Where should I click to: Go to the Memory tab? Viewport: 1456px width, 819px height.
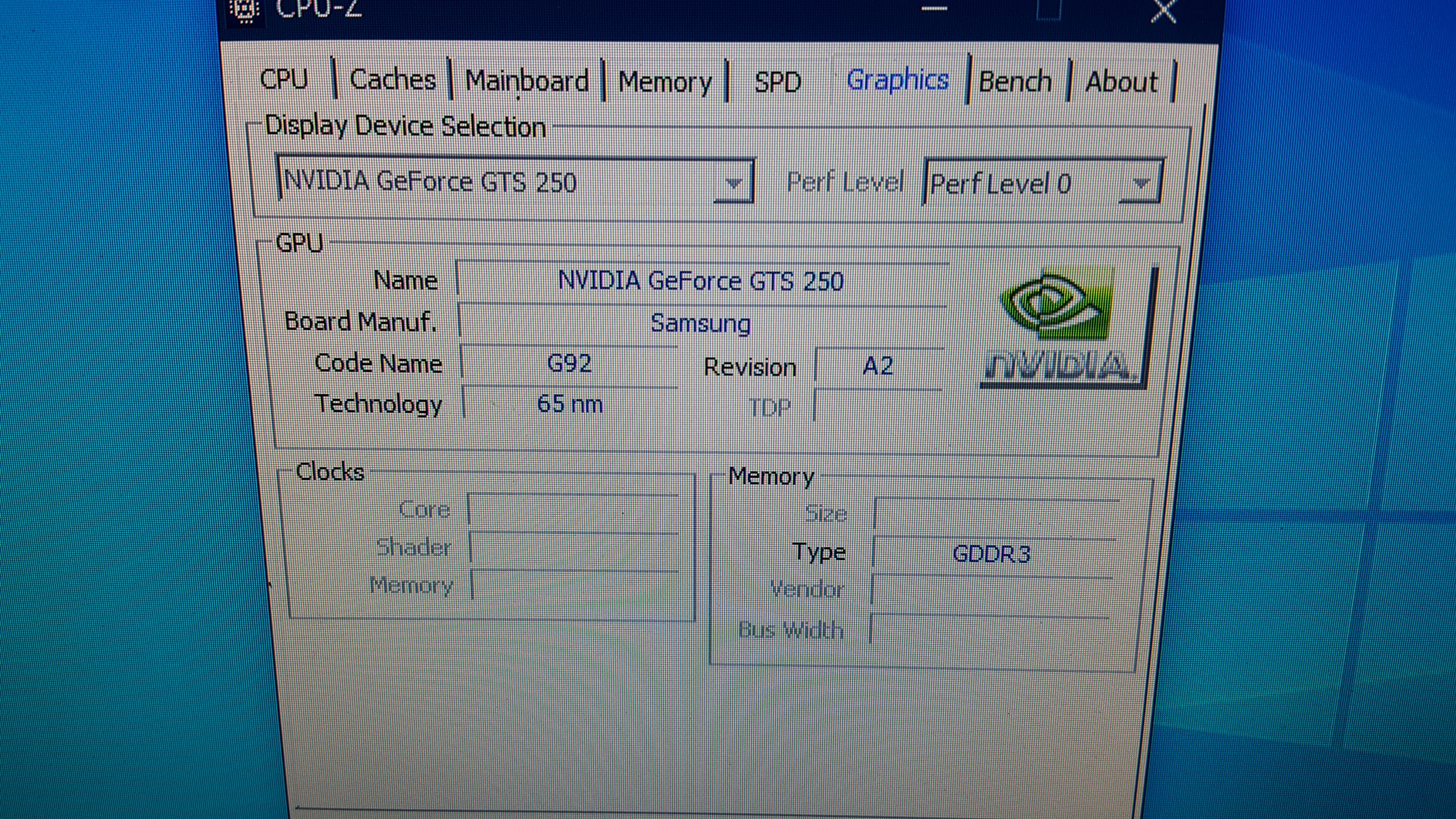pyautogui.click(x=665, y=82)
